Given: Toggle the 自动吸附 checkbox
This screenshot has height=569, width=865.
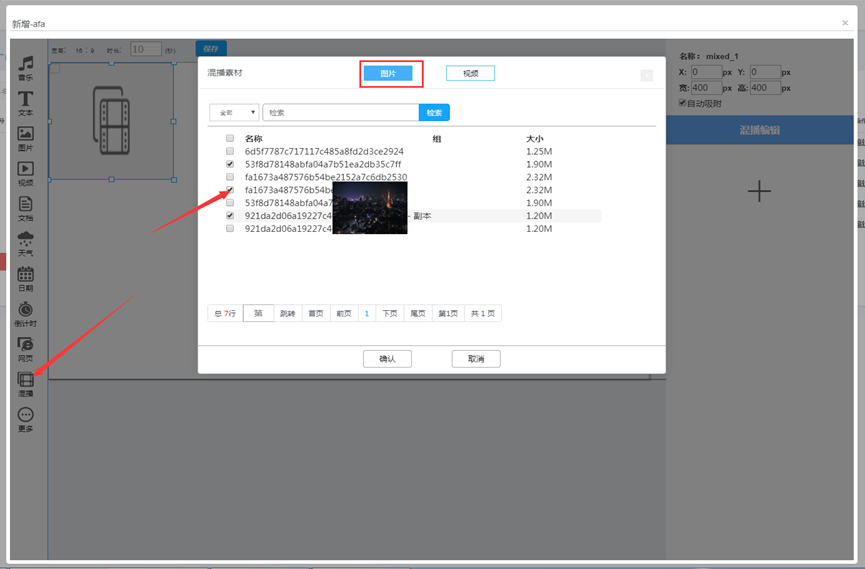Looking at the screenshot, I should (683, 103).
